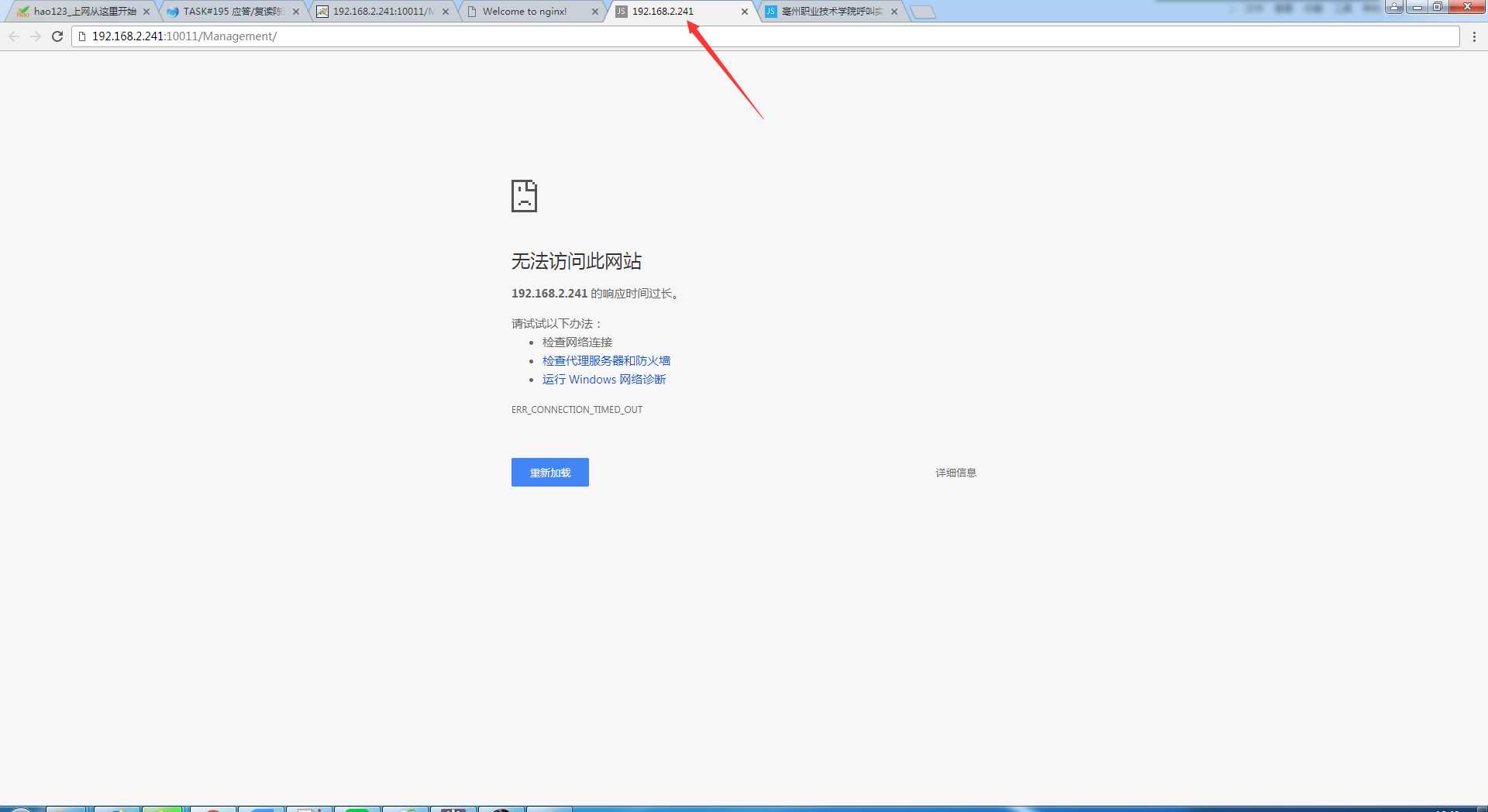Click the sad page error icon

click(524, 196)
